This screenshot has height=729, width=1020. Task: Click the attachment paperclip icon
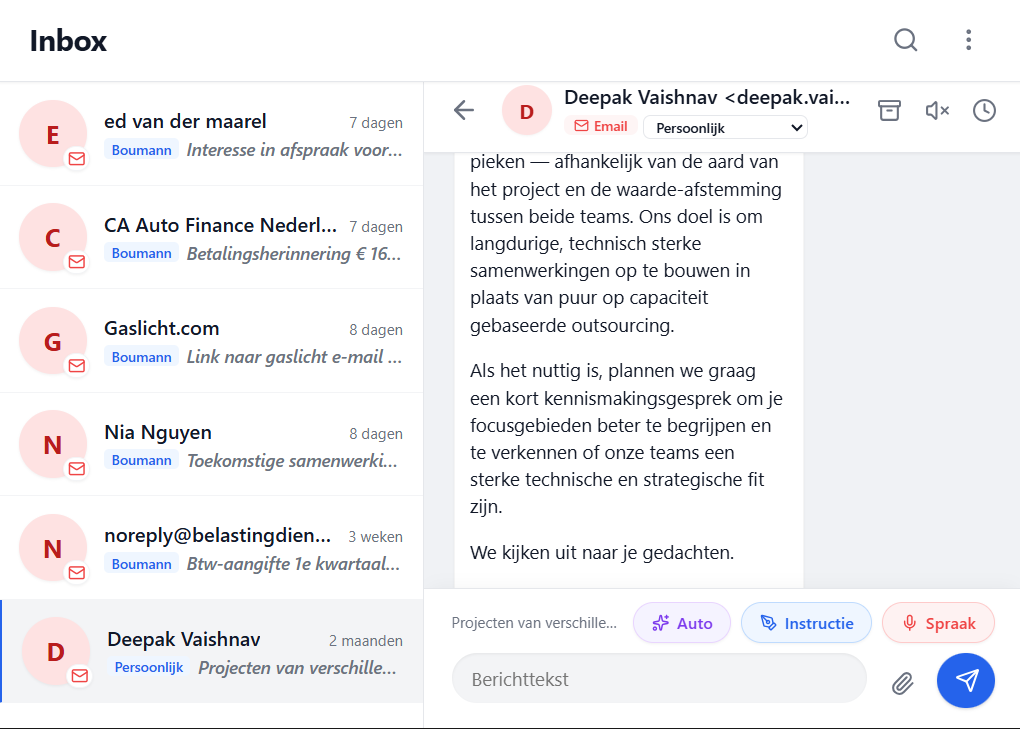tap(902, 681)
